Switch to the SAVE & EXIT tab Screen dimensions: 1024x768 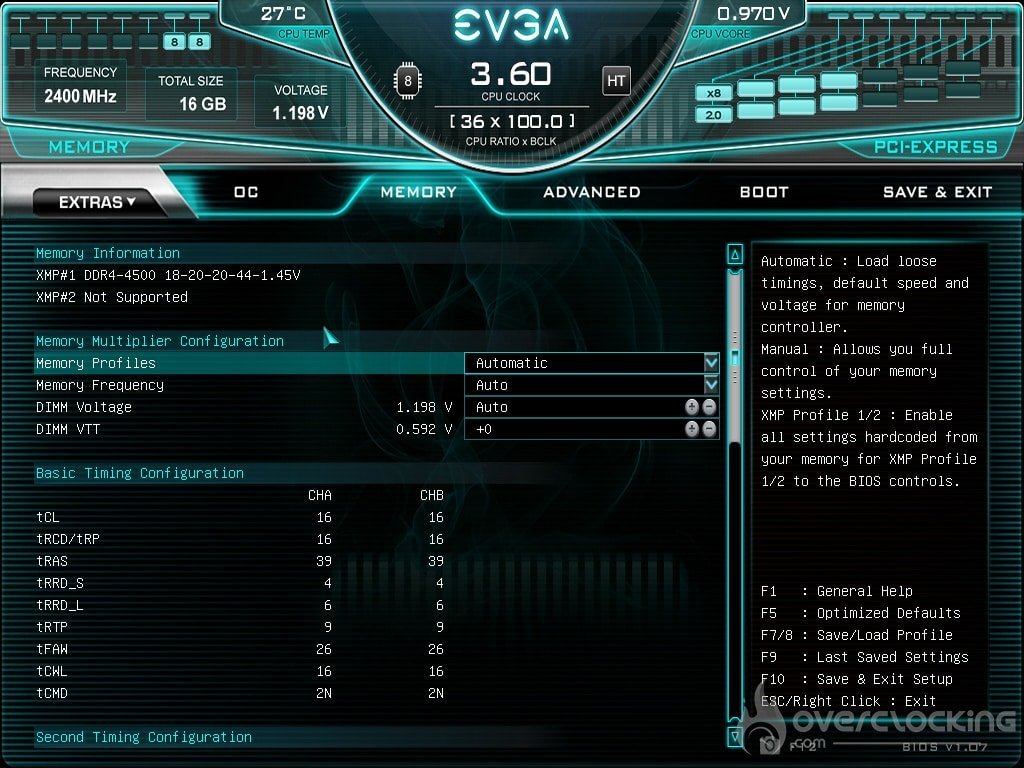[x=937, y=192]
